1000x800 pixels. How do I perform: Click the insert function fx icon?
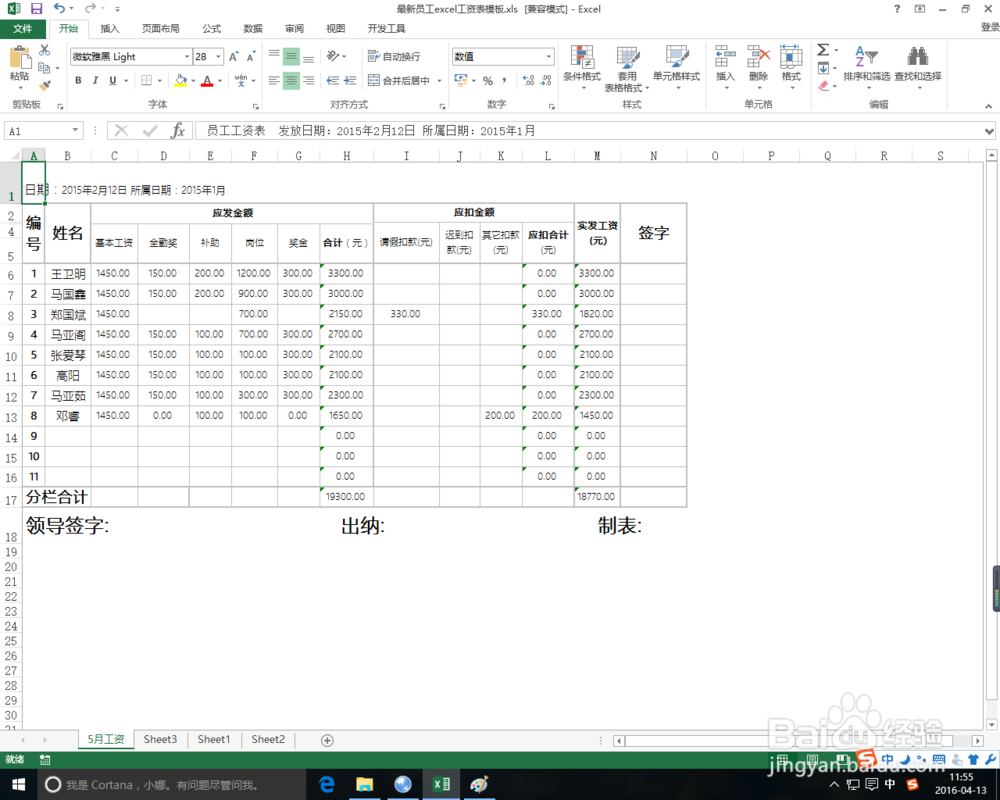click(x=178, y=131)
